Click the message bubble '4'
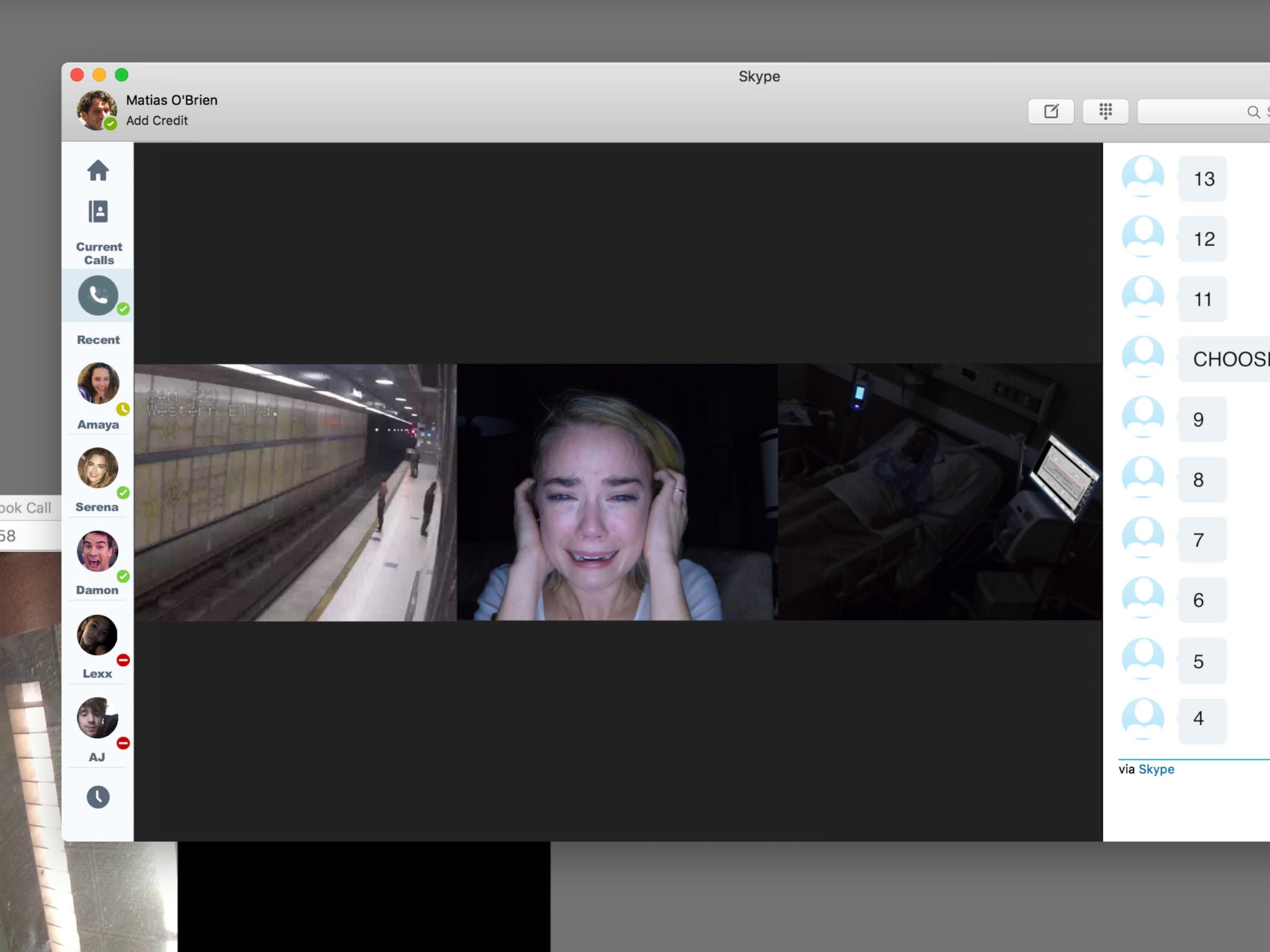 click(x=1203, y=721)
